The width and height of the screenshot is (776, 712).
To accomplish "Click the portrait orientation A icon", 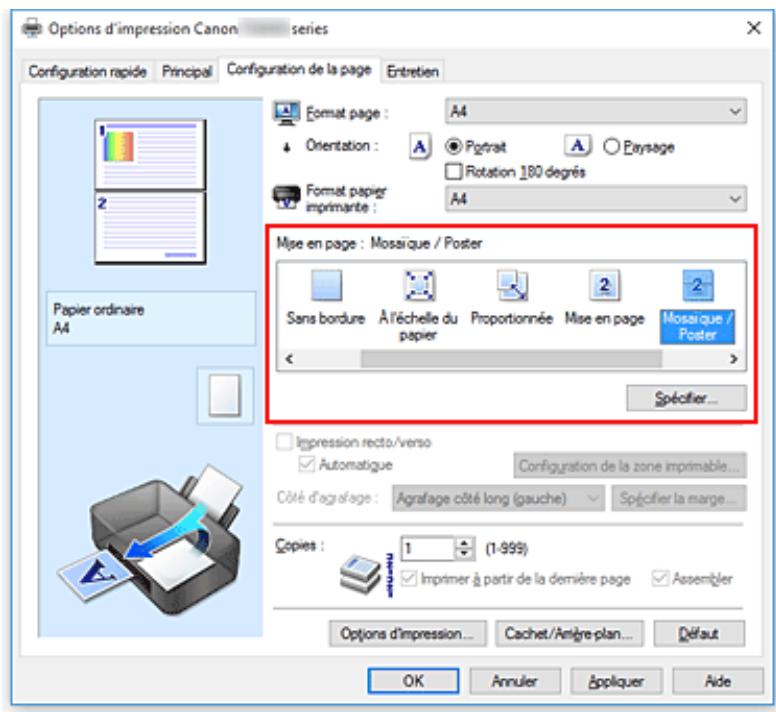I will [420, 146].
